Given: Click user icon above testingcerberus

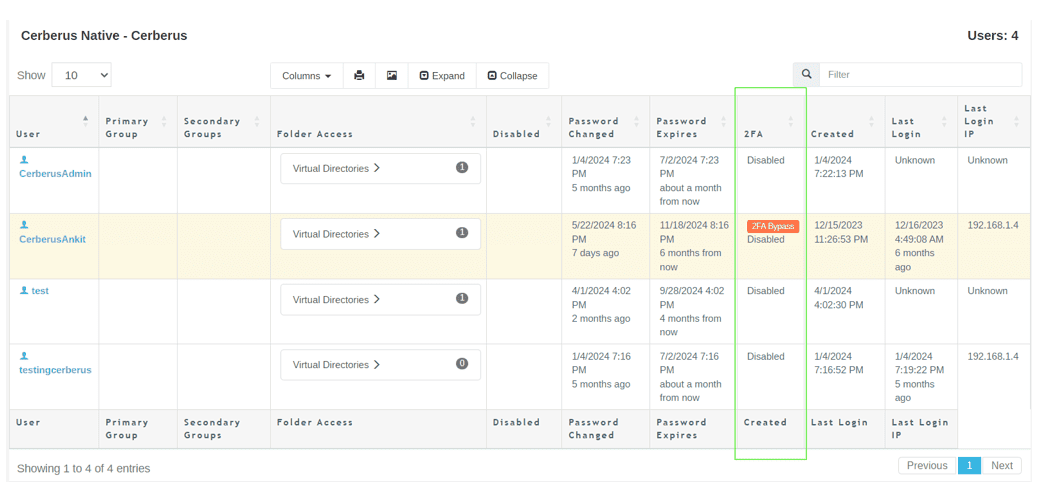Looking at the screenshot, I should (x=24, y=357).
